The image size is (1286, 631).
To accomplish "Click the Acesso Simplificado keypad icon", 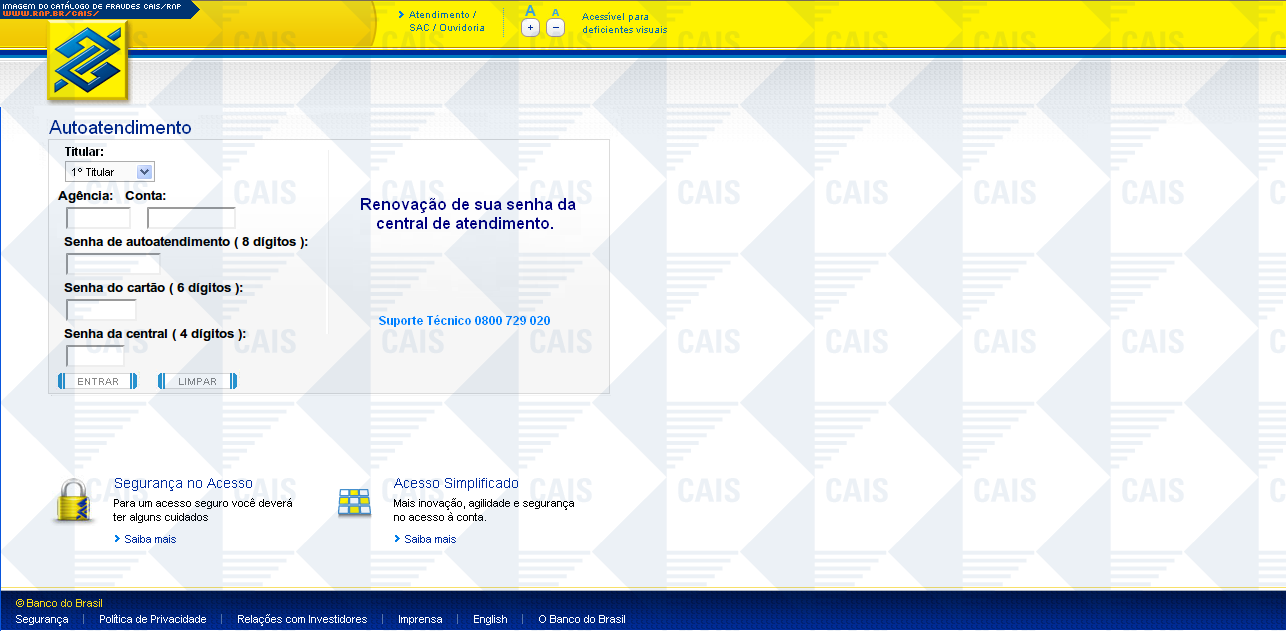I will 354,502.
